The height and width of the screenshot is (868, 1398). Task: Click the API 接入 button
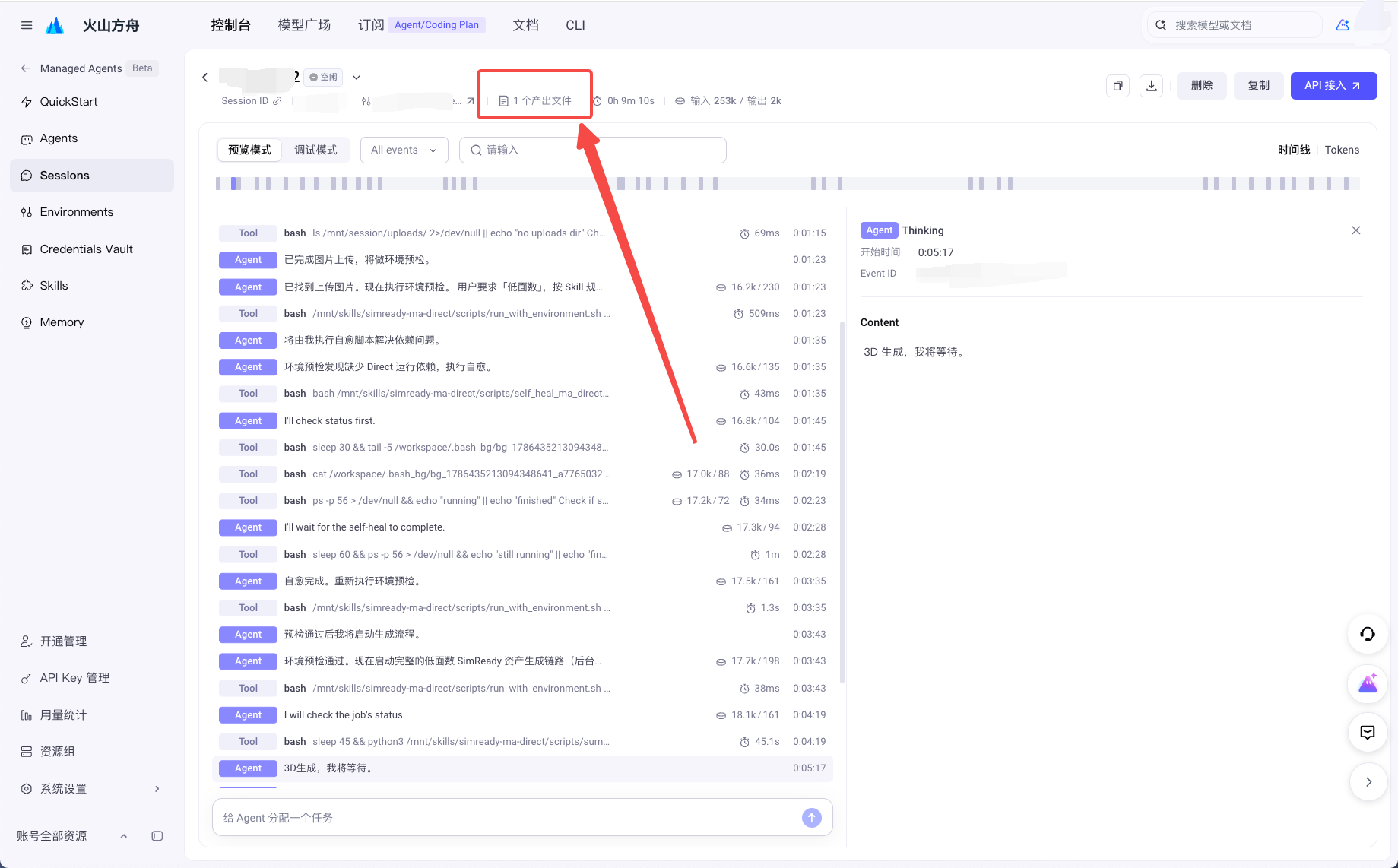(1333, 86)
